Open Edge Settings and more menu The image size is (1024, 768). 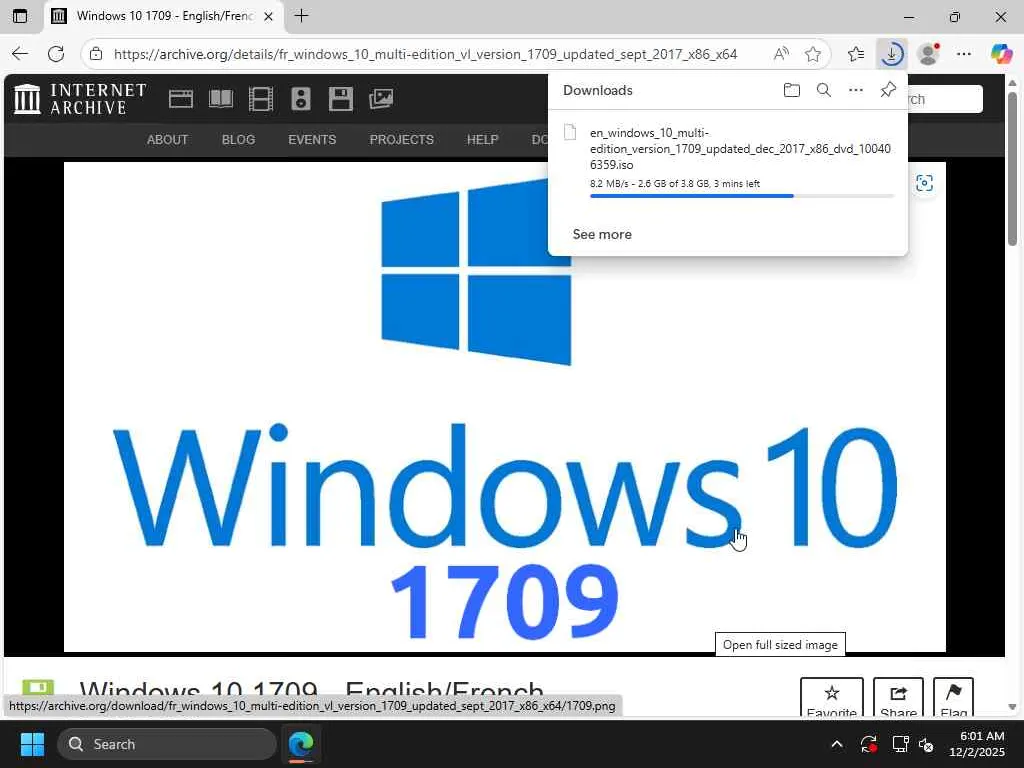pos(964,54)
